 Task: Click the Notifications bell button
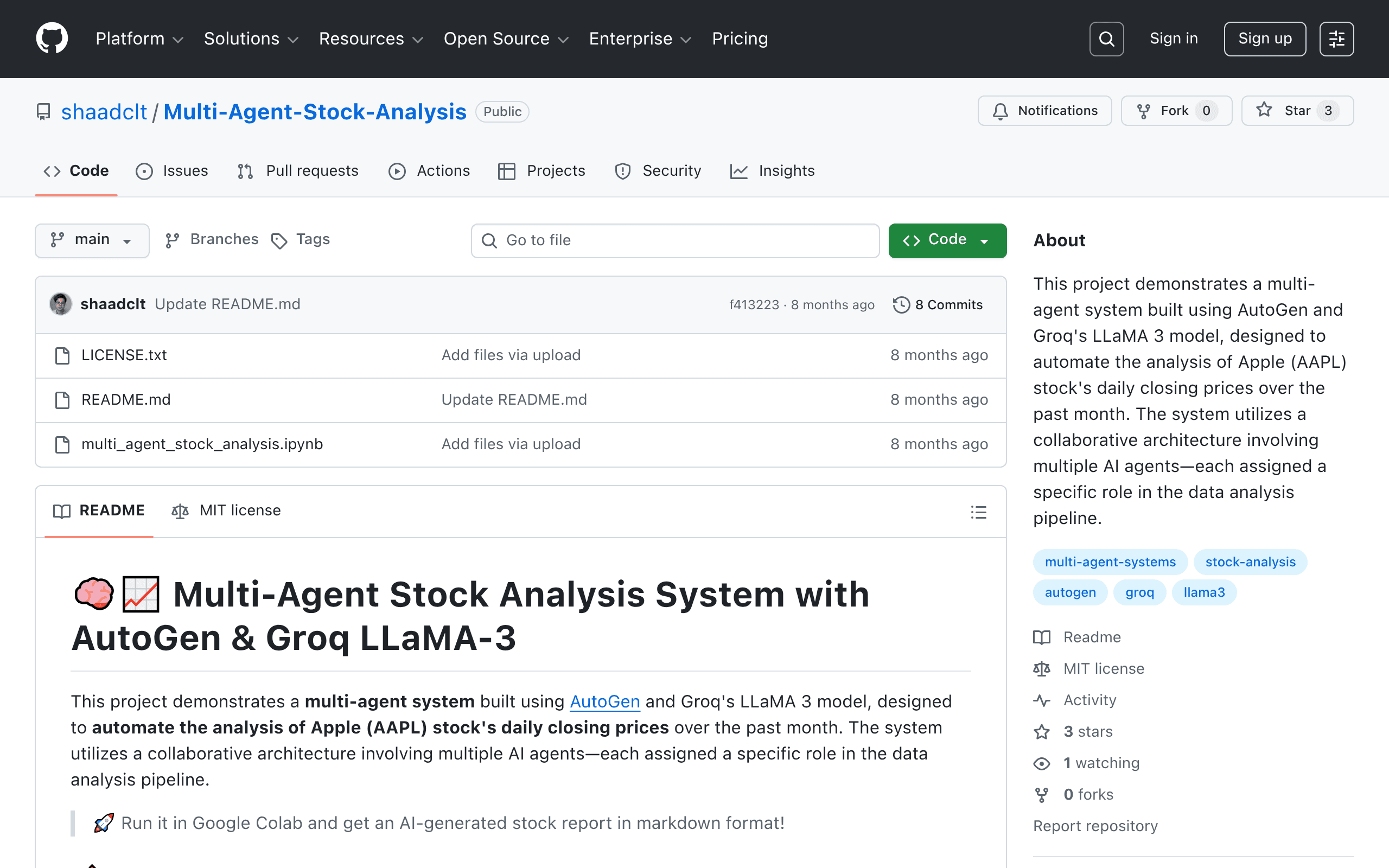(x=1044, y=111)
